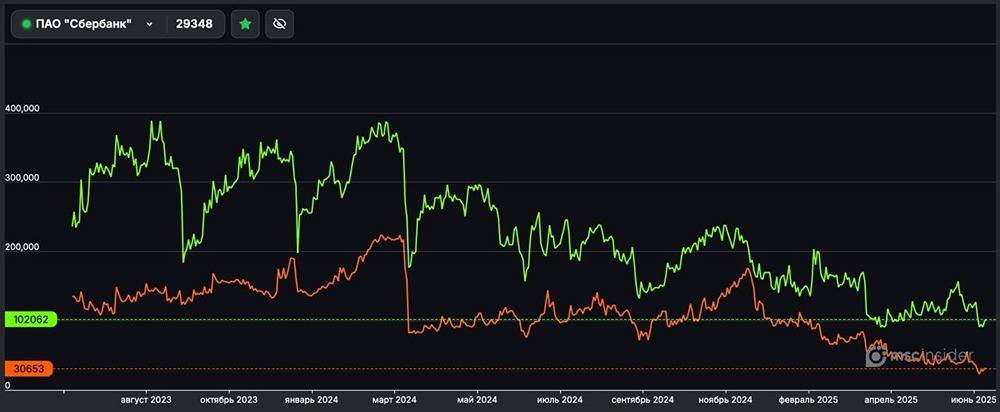
Task: Select the orange 30653 price label
Action: point(29,369)
